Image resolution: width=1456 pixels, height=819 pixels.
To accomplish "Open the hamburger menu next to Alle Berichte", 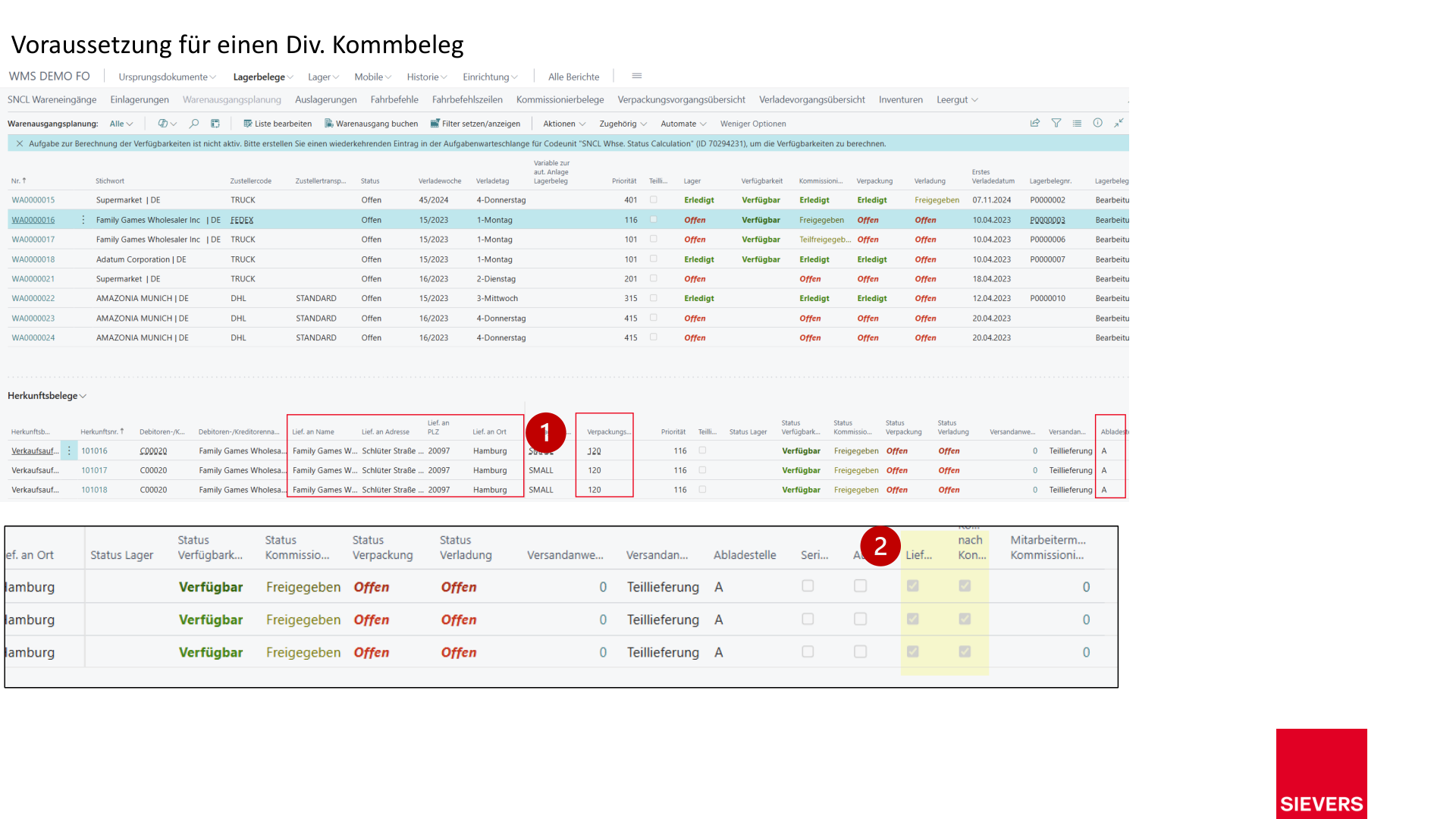I will [637, 76].
